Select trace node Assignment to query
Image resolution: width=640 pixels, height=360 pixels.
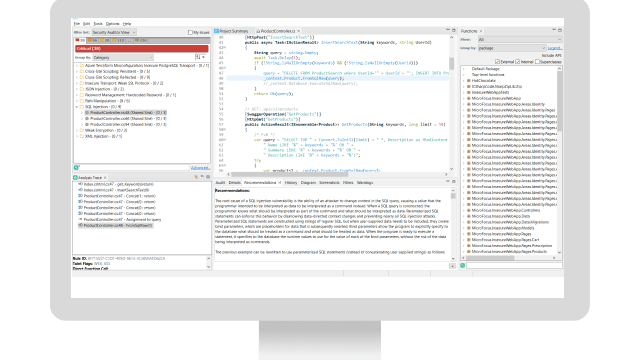[120, 220]
